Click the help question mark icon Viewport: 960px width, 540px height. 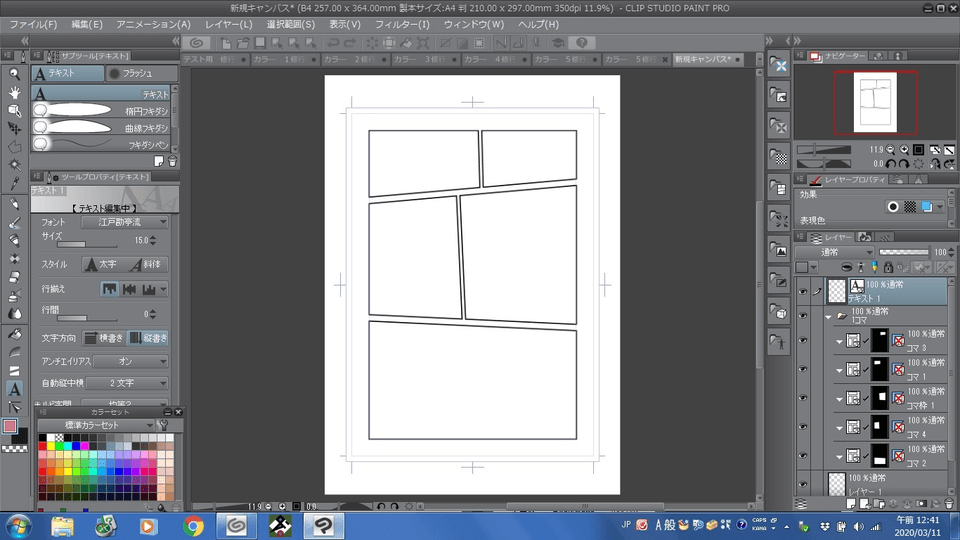point(582,43)
